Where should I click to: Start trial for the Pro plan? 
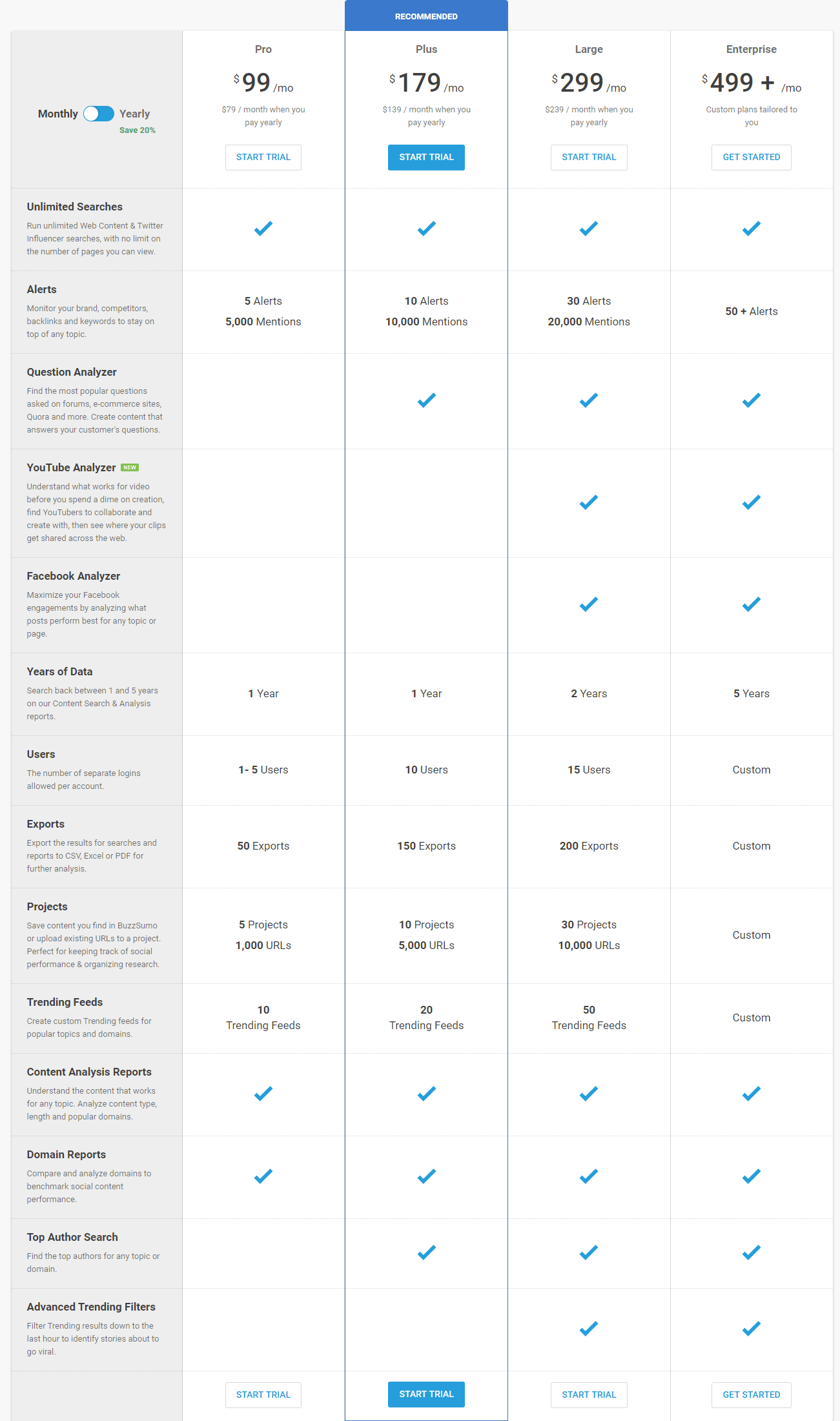click(x=263, y=157)
